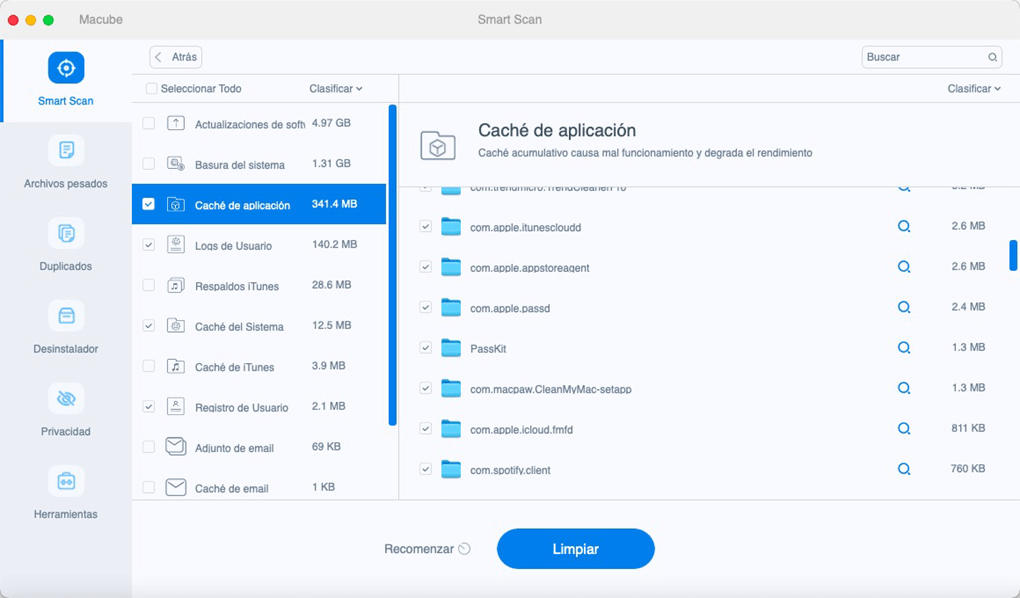Click magnifier icon for com.apple.appstoreagent
The height and width of the screenshot is (598, 1020).
(x=904, y=267)
